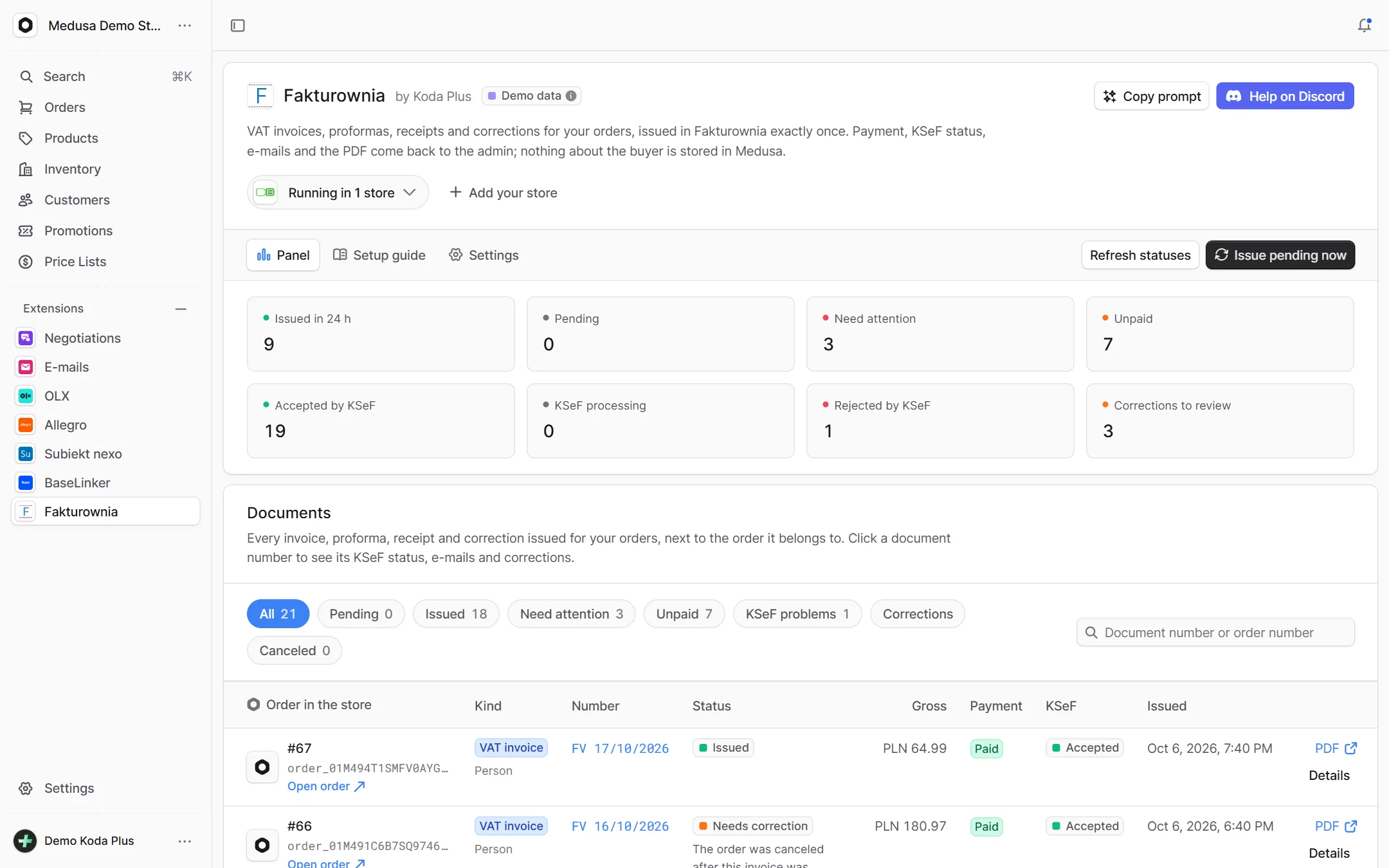
Task: Click Issue pending now button
Action: (1280, 255)
